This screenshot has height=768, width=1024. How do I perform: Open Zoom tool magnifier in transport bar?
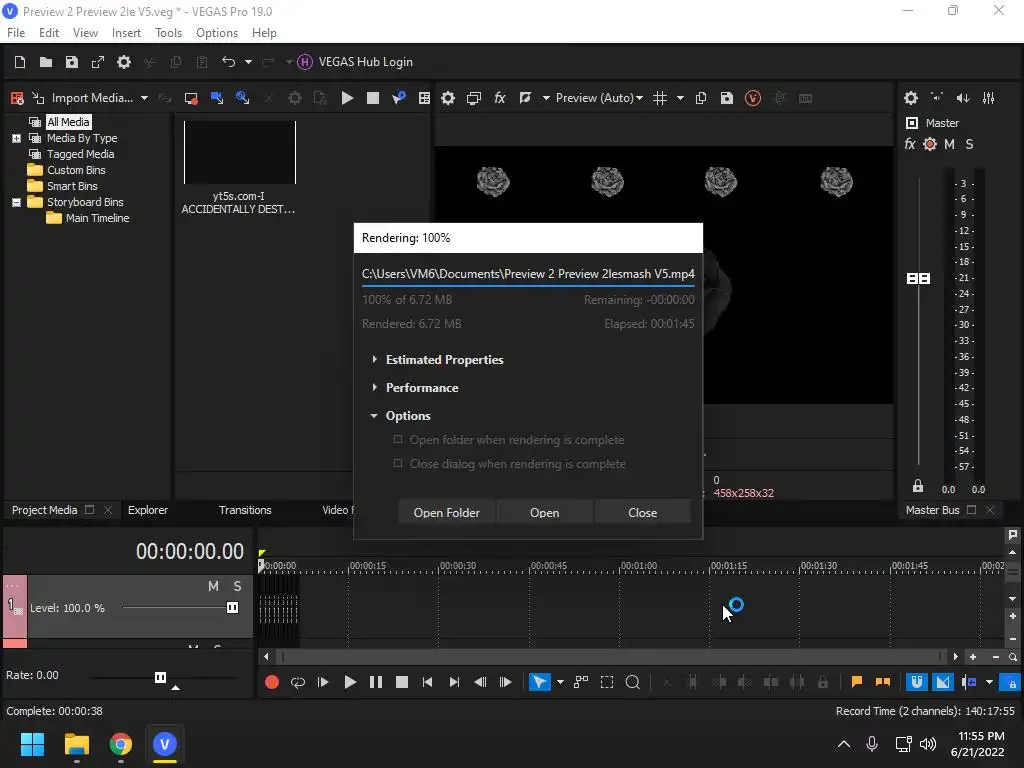pos(633,682)
